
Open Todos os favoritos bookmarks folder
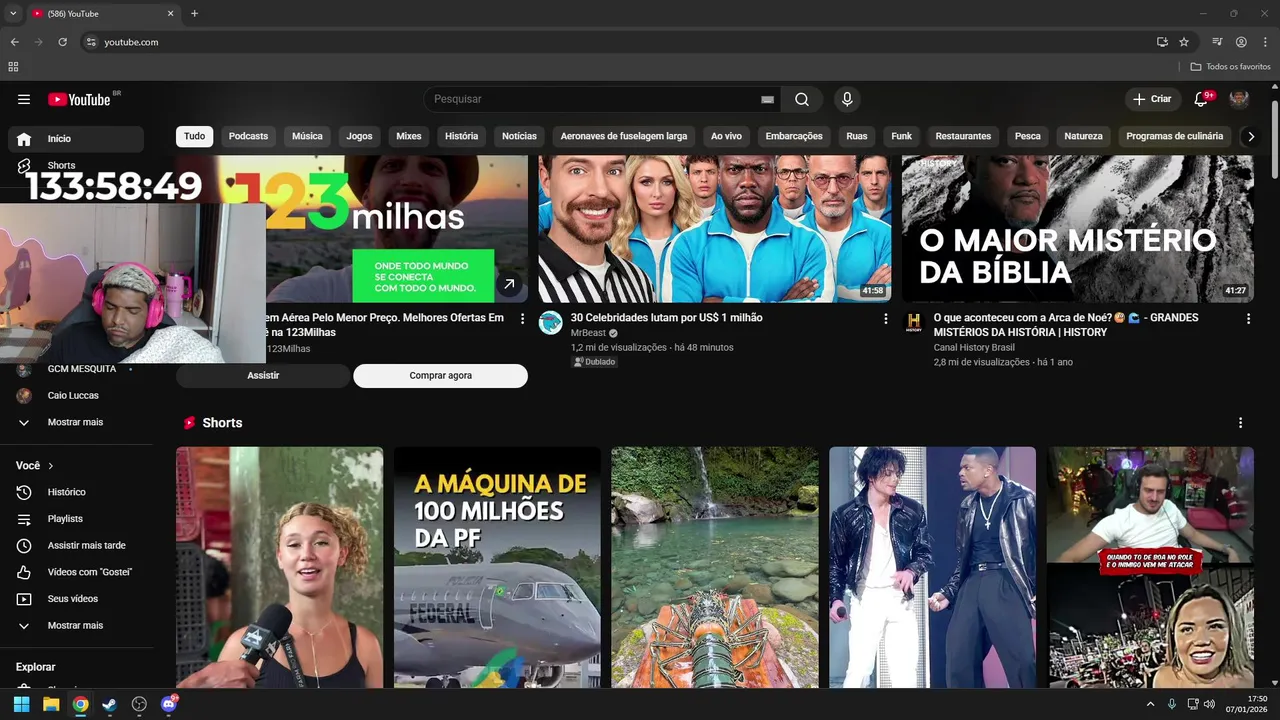pos(1230,67)
